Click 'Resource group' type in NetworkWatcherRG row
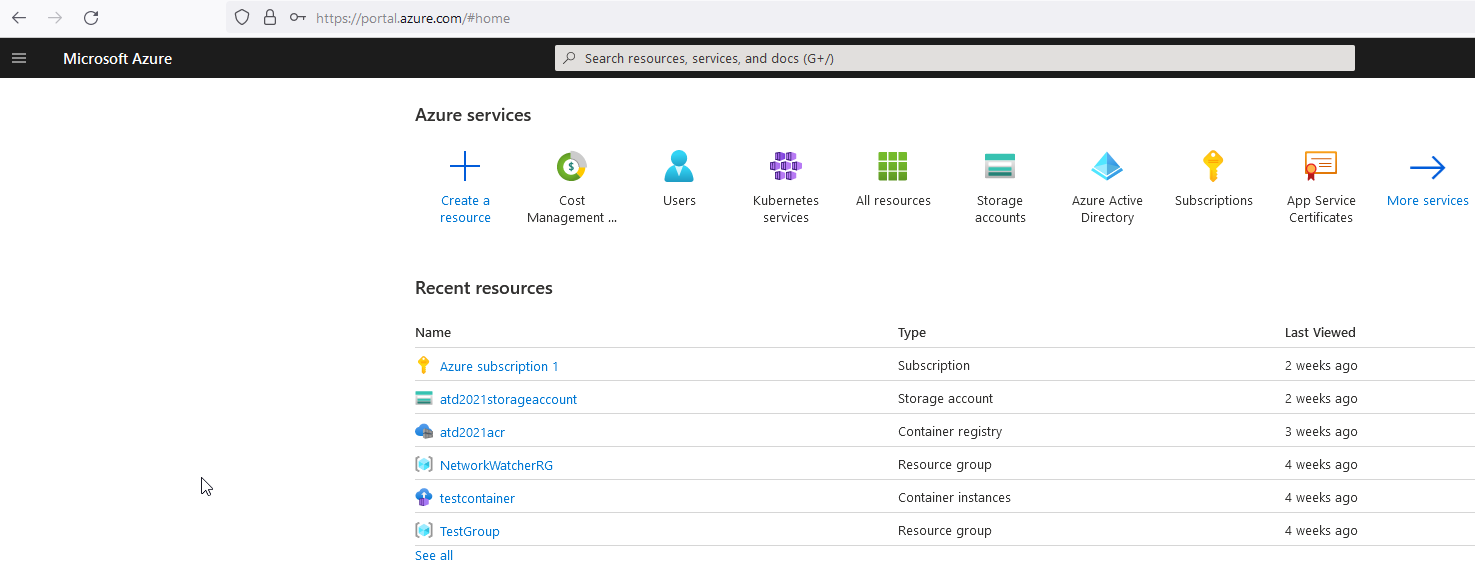The image size is (1475, 572). 945,464
